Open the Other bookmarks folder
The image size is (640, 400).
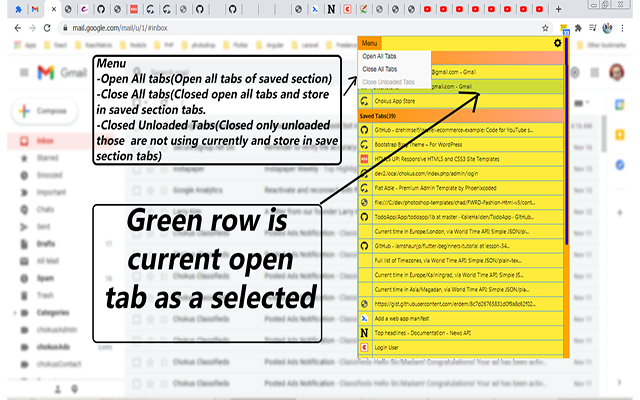click(x=602, y=45)
